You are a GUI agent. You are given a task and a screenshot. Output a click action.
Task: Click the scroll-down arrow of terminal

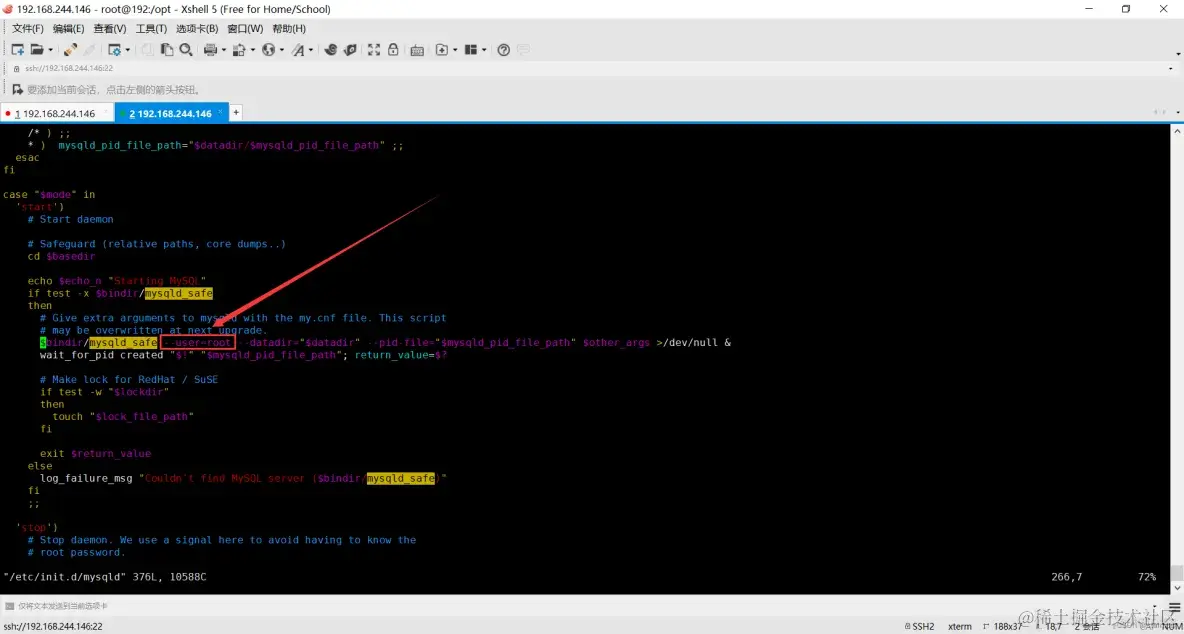click(x=1177, y=588)
